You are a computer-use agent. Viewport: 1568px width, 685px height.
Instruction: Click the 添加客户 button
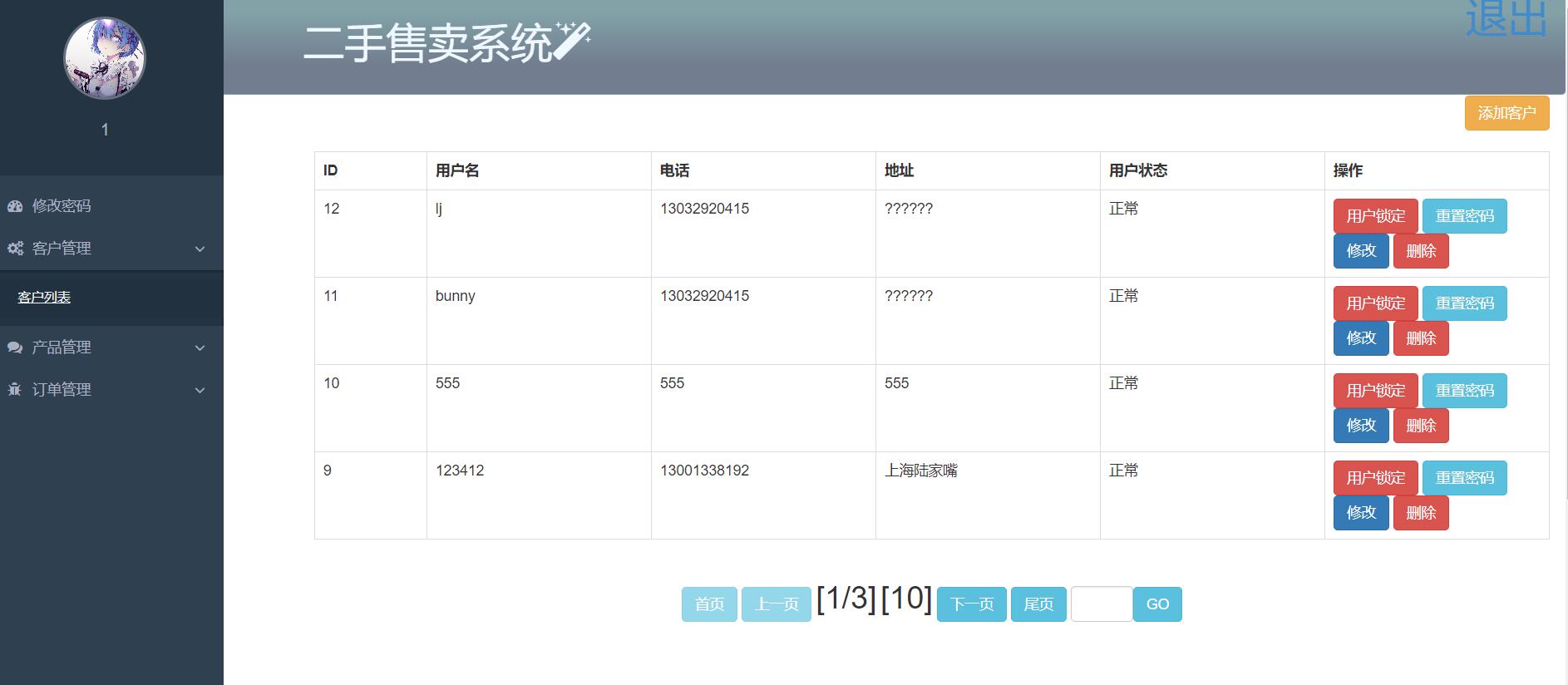point(1506,113)
